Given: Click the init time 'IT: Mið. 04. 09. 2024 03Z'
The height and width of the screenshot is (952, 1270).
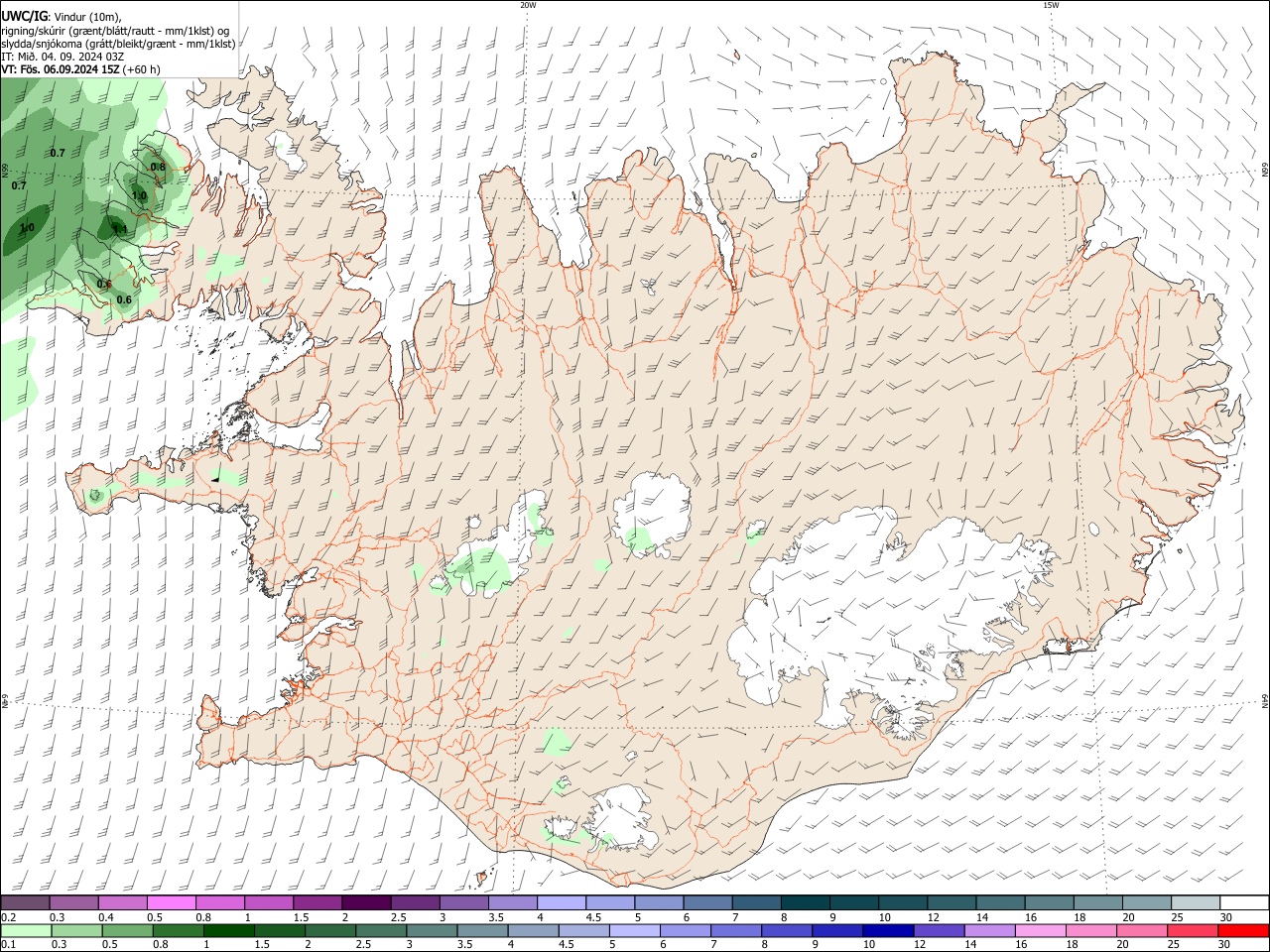Looking at the screenshot, I should pyautogui.click(x=63, y=57).
